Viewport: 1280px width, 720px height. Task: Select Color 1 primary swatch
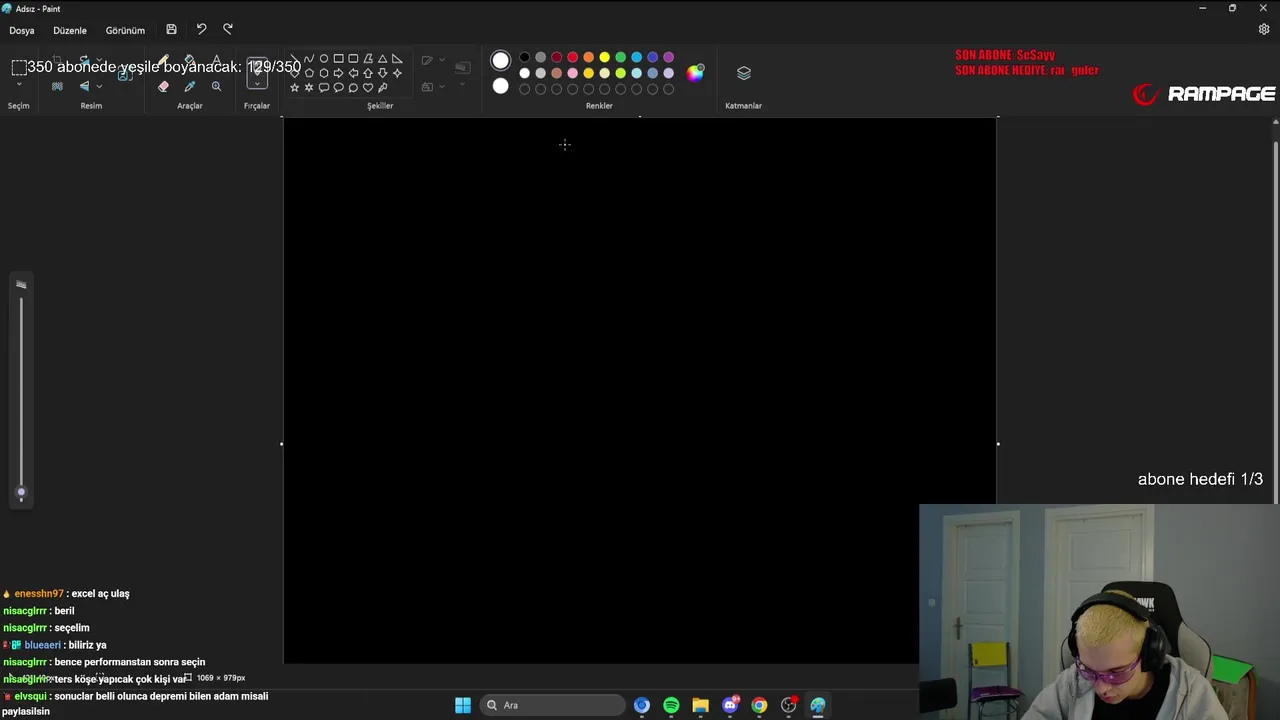(x=500, y=61)
